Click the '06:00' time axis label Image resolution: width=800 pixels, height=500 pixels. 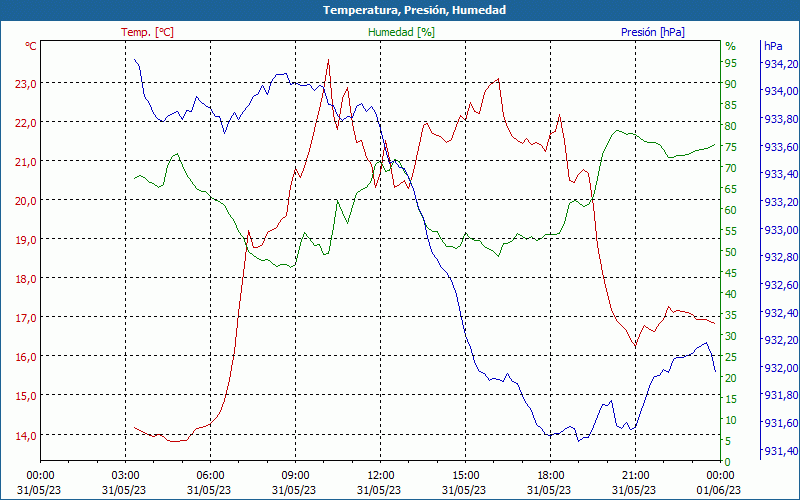[x=210, y=476]
